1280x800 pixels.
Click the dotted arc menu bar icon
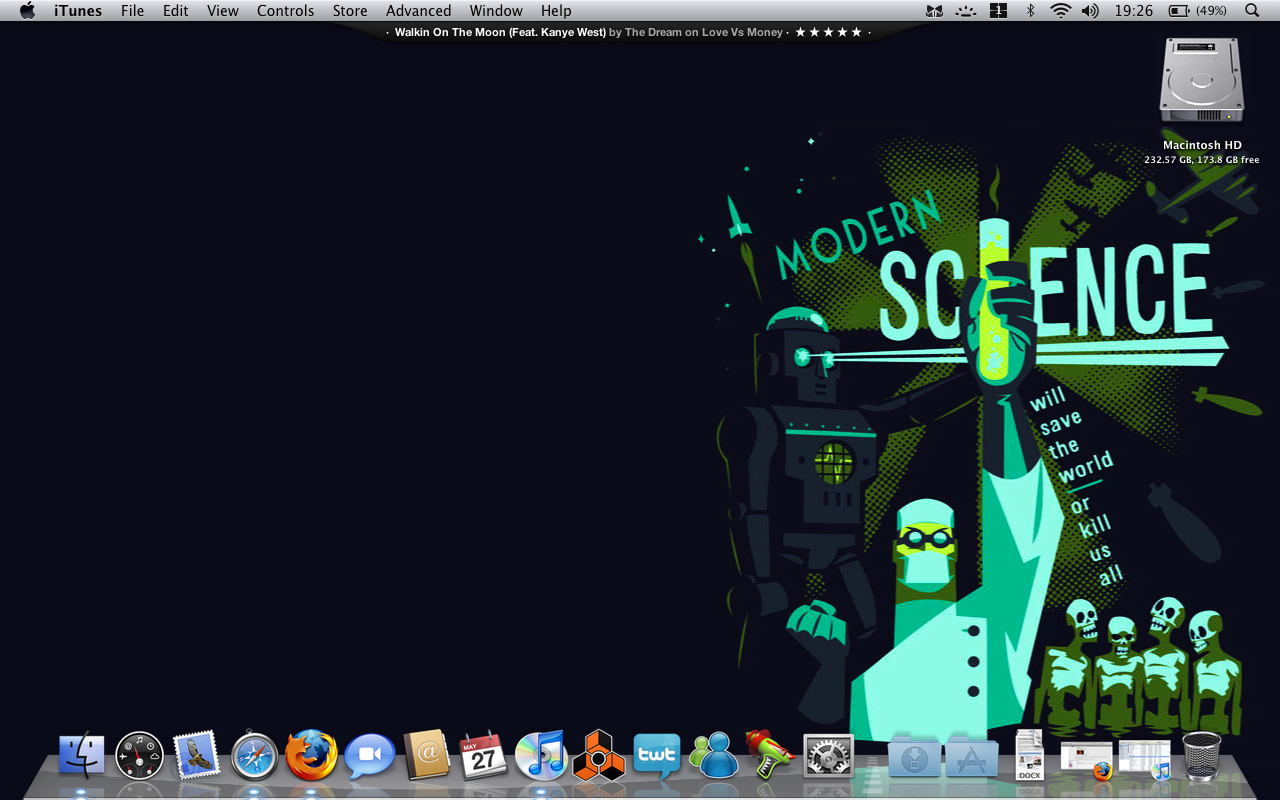click(x=965, y=11)
